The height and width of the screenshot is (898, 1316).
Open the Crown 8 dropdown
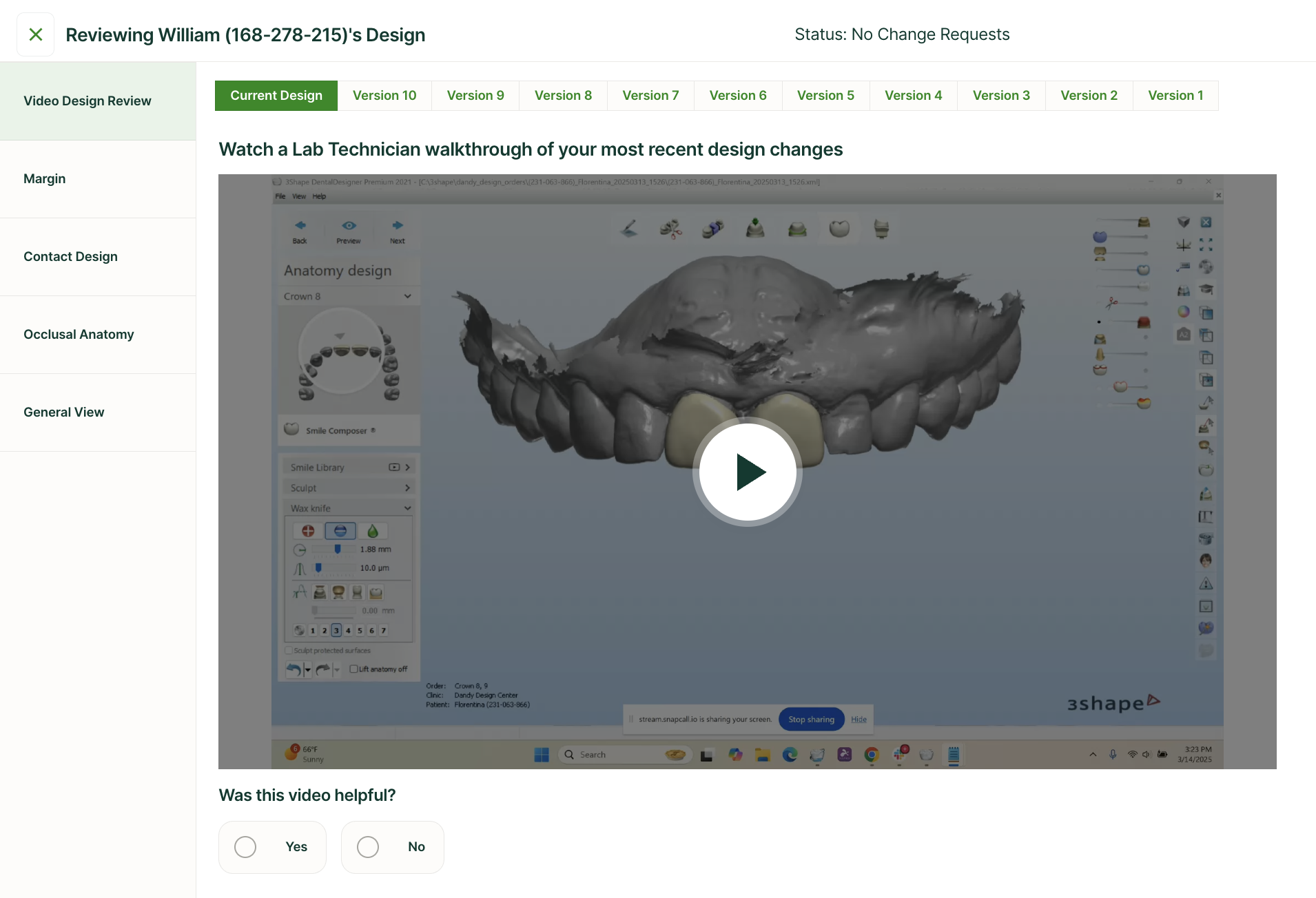point(408,296)
